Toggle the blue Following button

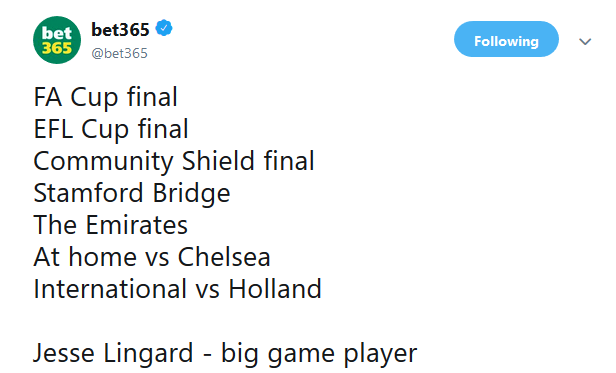[x=506, y=39]
